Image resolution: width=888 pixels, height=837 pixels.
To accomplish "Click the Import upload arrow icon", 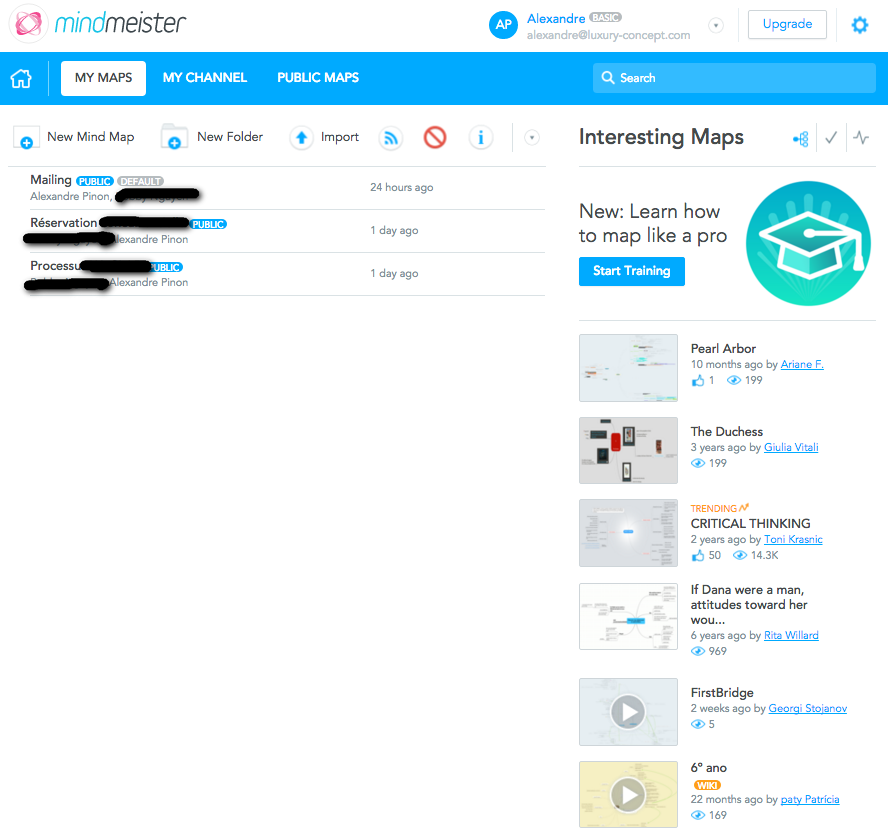I will click(x=301, y=138).
